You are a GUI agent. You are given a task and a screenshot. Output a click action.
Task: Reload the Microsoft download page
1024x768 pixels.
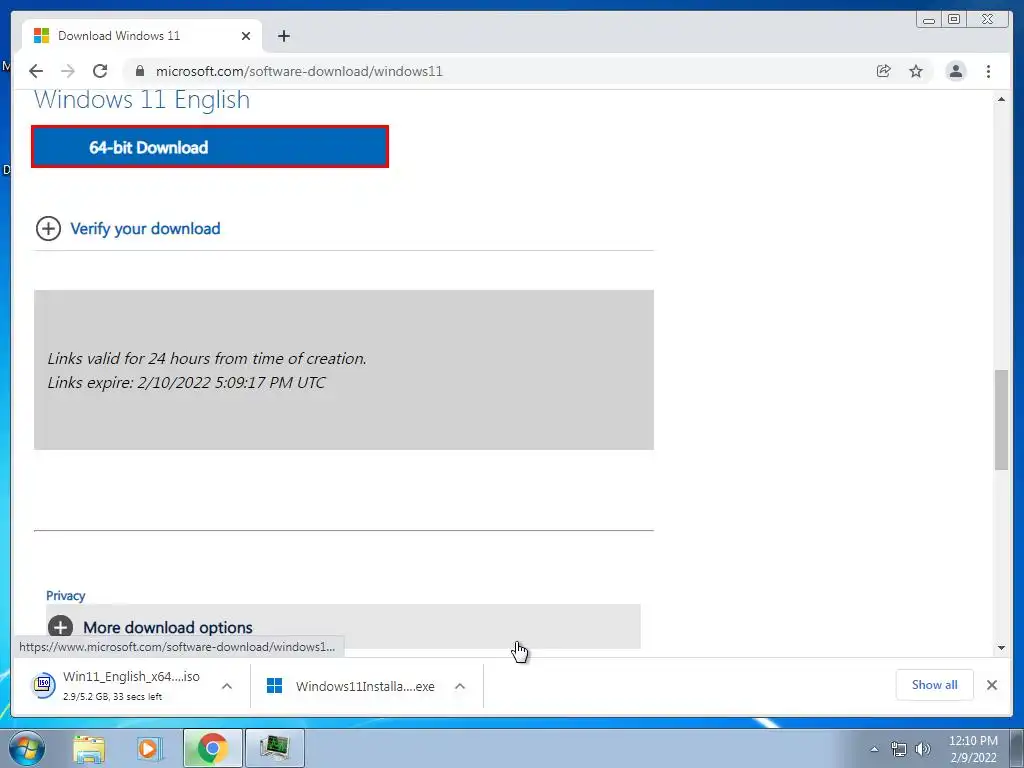[100, 71]
